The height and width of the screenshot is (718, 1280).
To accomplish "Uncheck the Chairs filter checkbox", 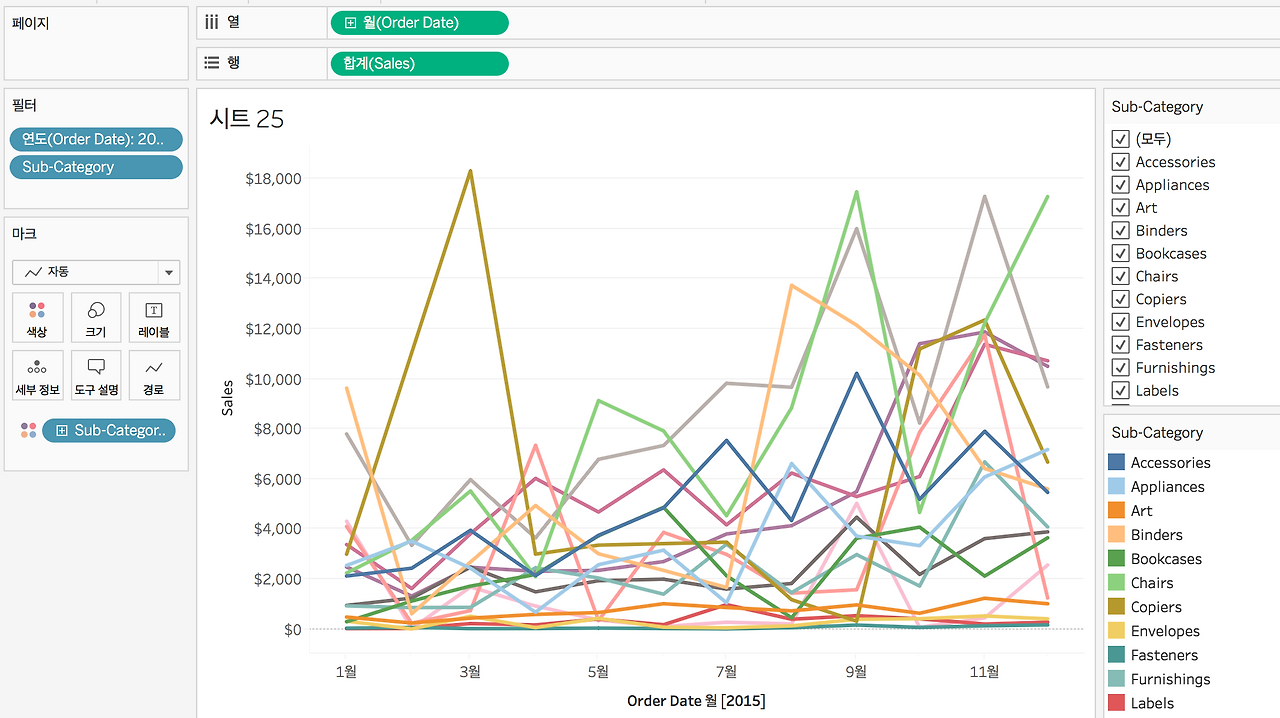I will [x=1121, y=277].
